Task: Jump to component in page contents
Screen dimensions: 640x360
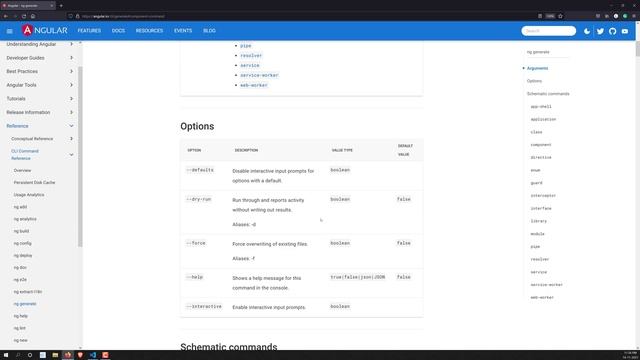Action: tap(541, 144)
